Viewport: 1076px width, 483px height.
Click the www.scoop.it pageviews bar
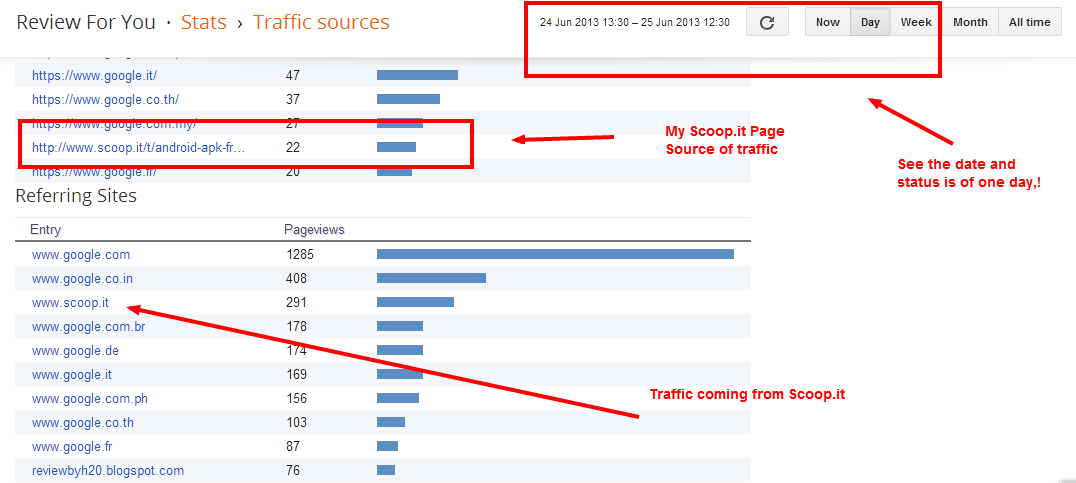tap(415, 303)
